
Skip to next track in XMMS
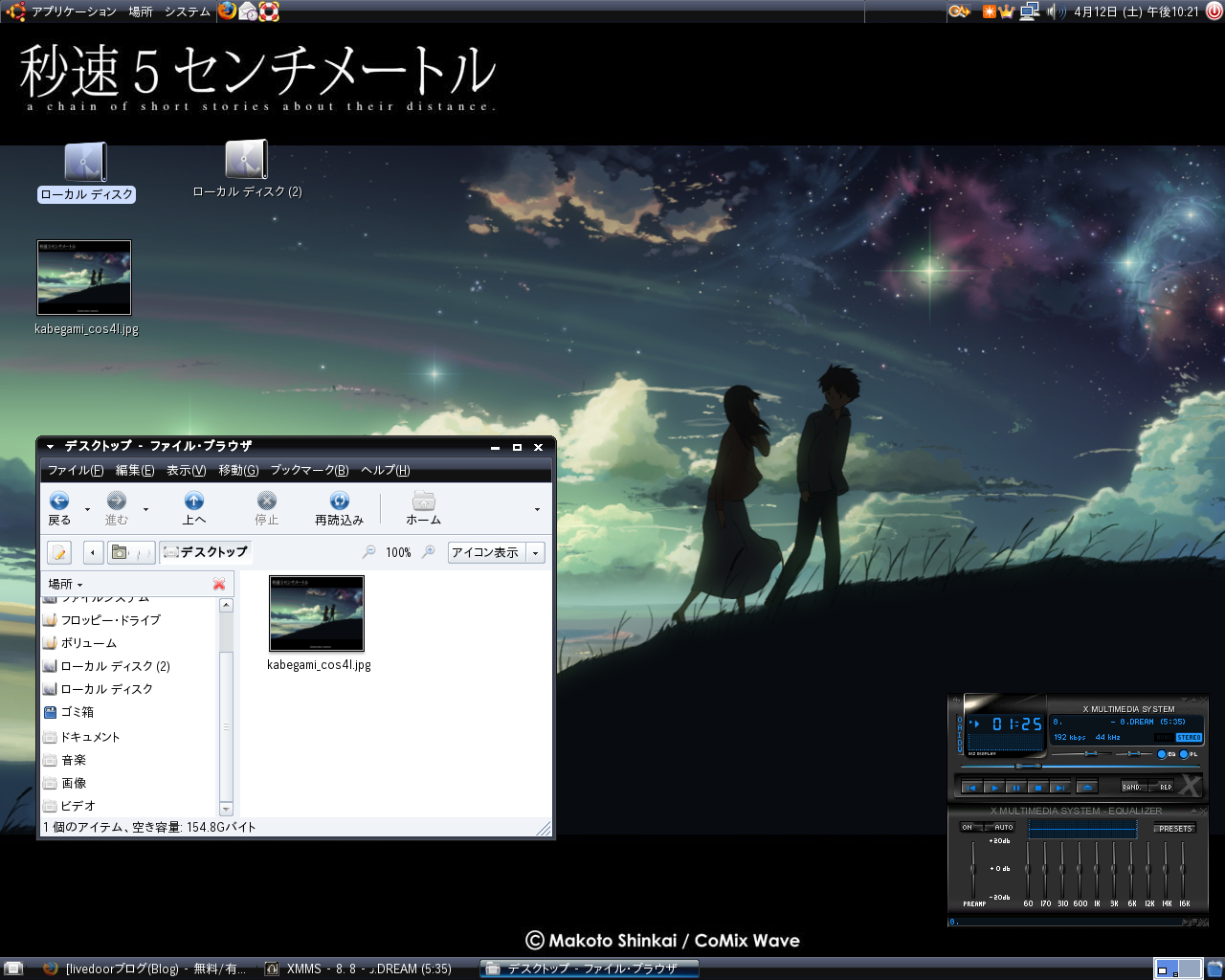1058,787
